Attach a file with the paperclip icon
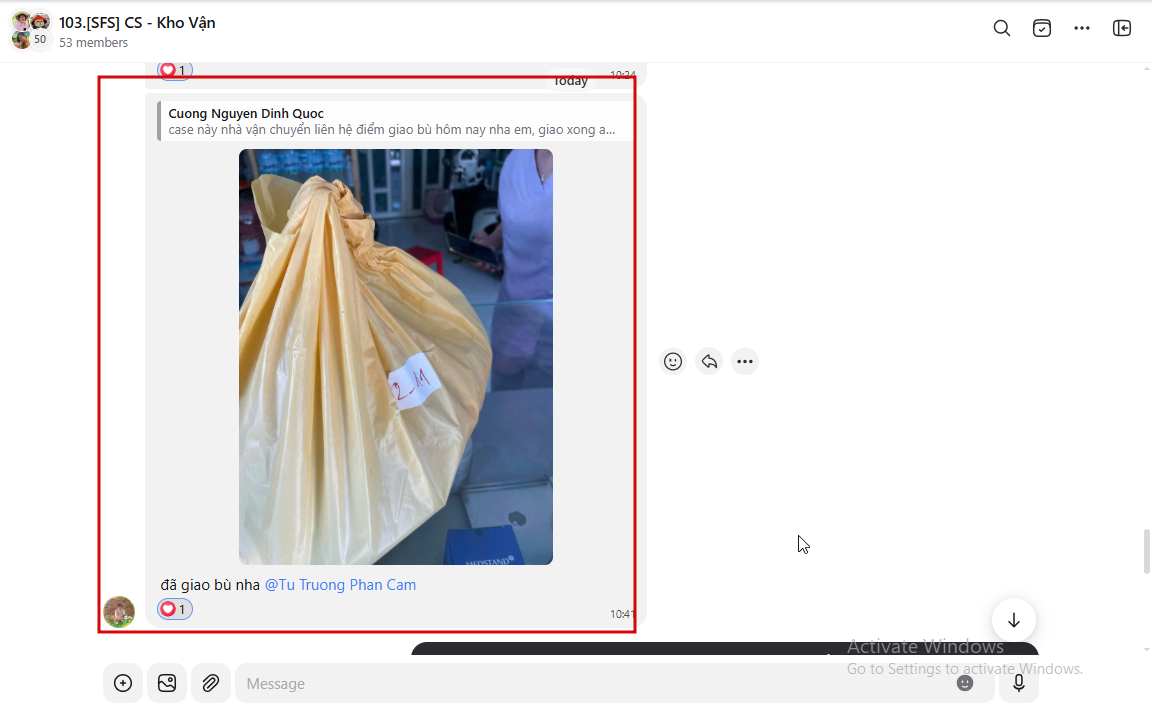The height and width of the screenshot is (717, 1152). click(211, 683)
